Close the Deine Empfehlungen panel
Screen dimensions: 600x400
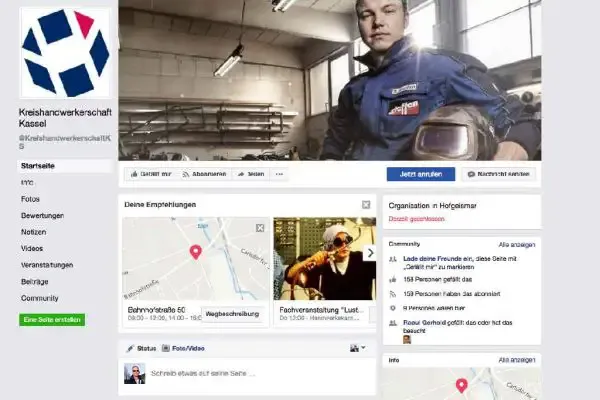366,205
